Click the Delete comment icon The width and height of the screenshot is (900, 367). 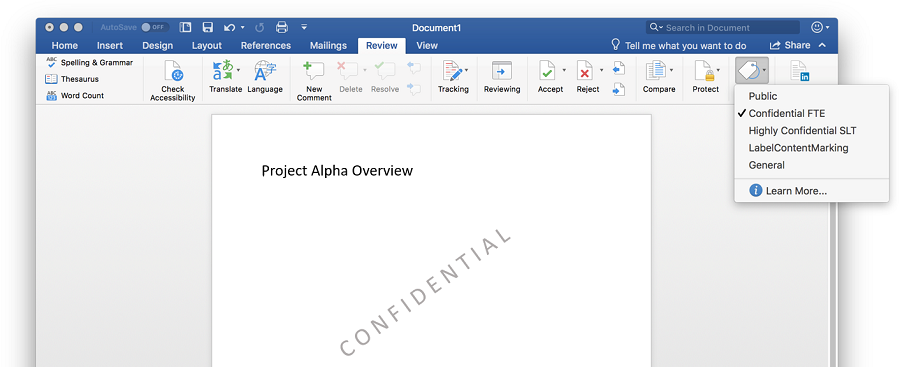[347, 71]
